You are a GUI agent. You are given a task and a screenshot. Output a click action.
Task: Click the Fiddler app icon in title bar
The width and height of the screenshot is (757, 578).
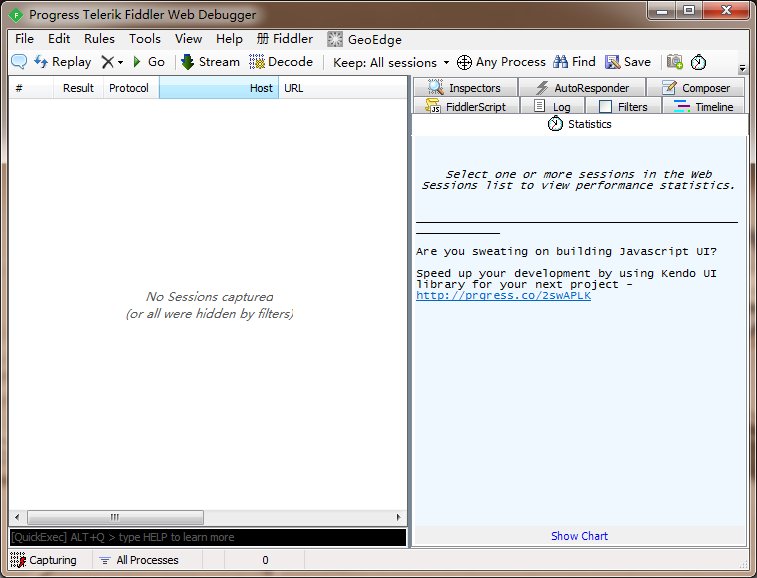point(16,15)
